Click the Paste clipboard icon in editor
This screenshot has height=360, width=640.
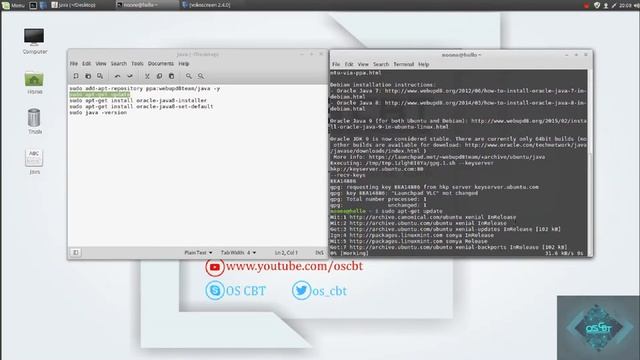point(171,76)
